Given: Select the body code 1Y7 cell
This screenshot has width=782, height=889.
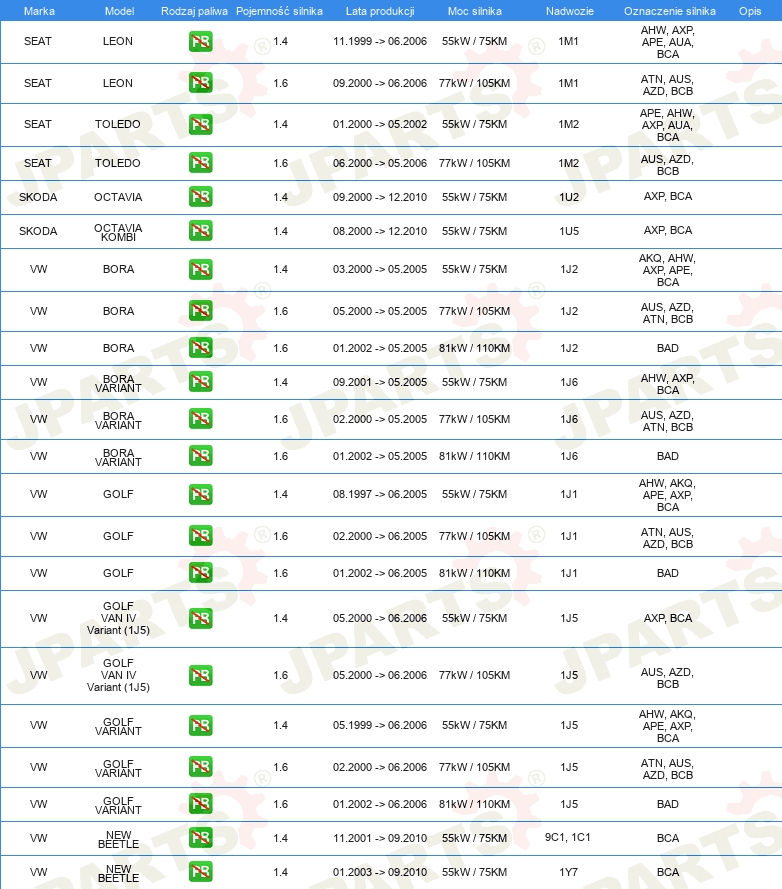Looking at the screenshot, I should pos(569,872).
